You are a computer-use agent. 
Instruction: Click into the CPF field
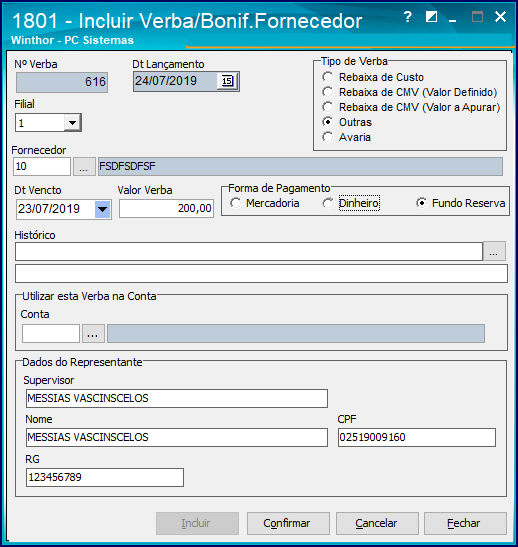416,437
